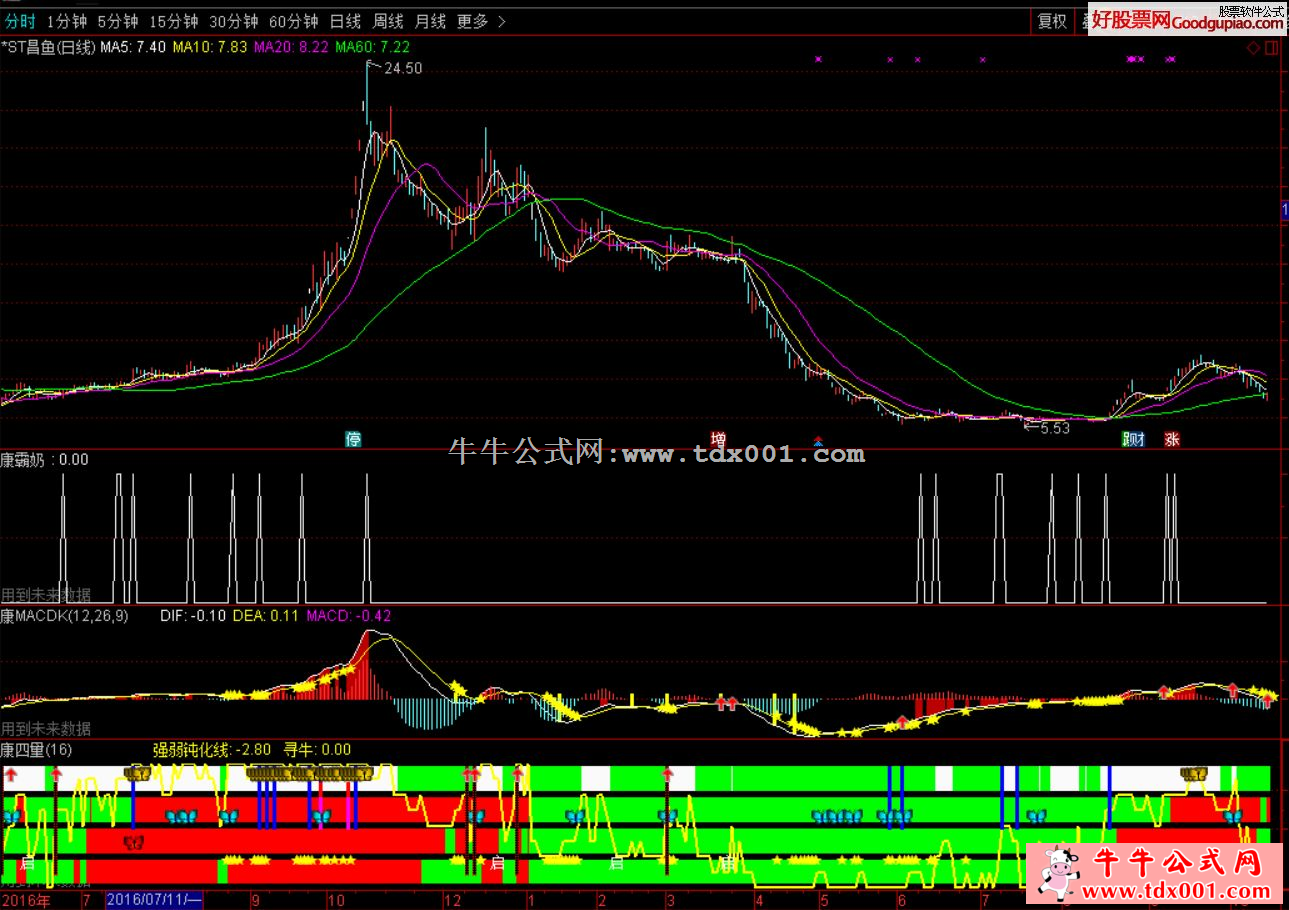Image resolution: width=1289 pixels, height=910 pixels.
Task: Click the red 增 event icon
Action: [x=718, y=439]
